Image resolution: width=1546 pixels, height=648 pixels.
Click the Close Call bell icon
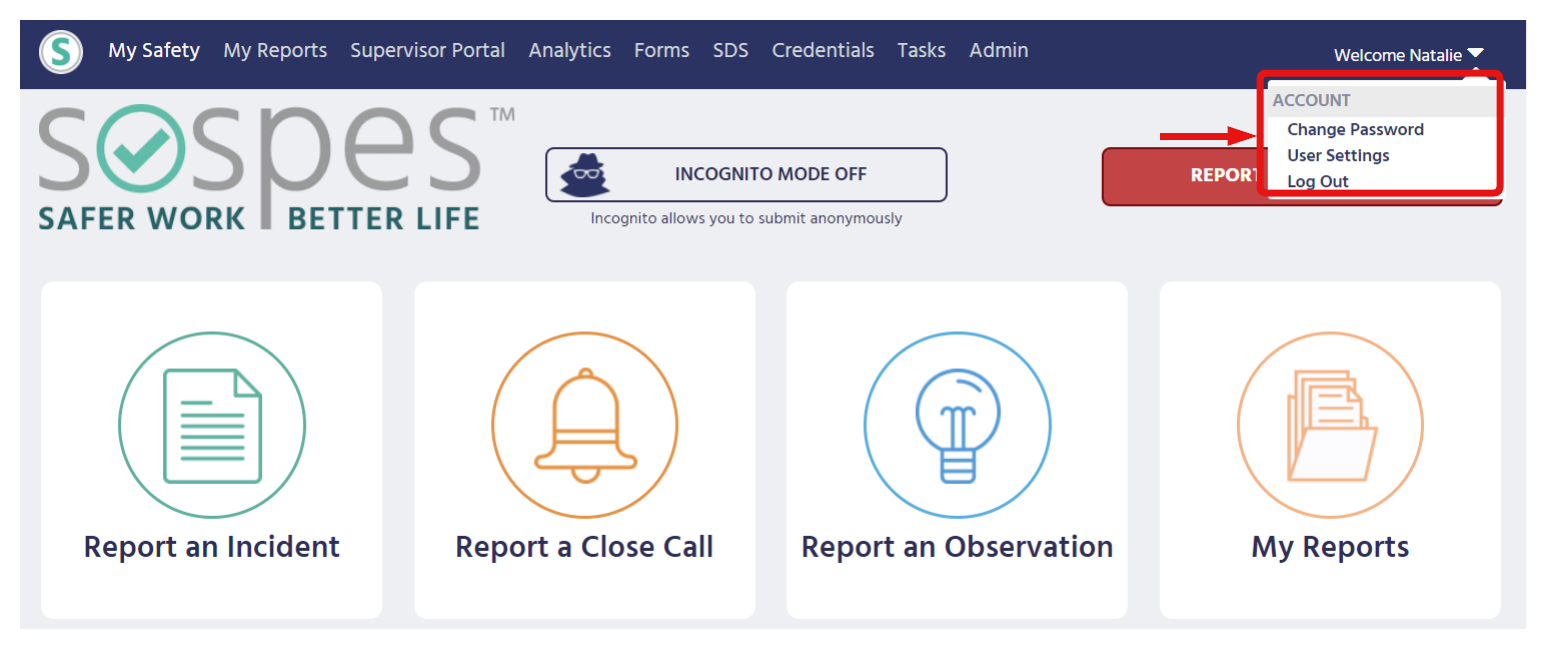585,425
